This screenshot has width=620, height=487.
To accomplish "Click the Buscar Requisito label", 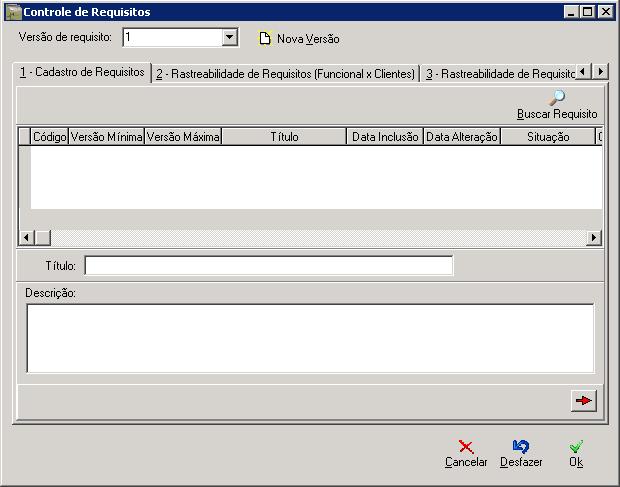I will [x=557, y=114].
